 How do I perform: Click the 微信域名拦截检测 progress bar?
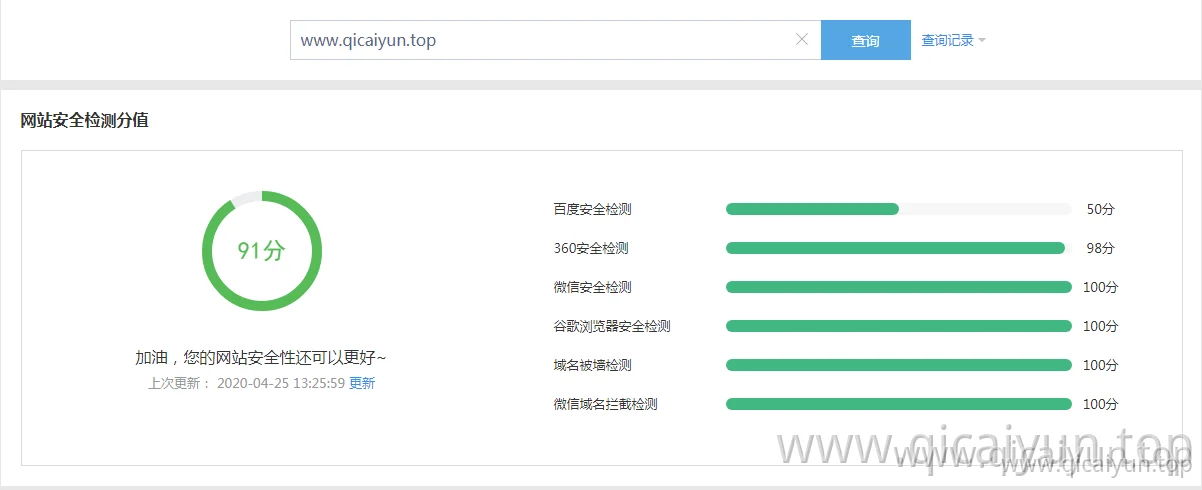coord(899,404)
